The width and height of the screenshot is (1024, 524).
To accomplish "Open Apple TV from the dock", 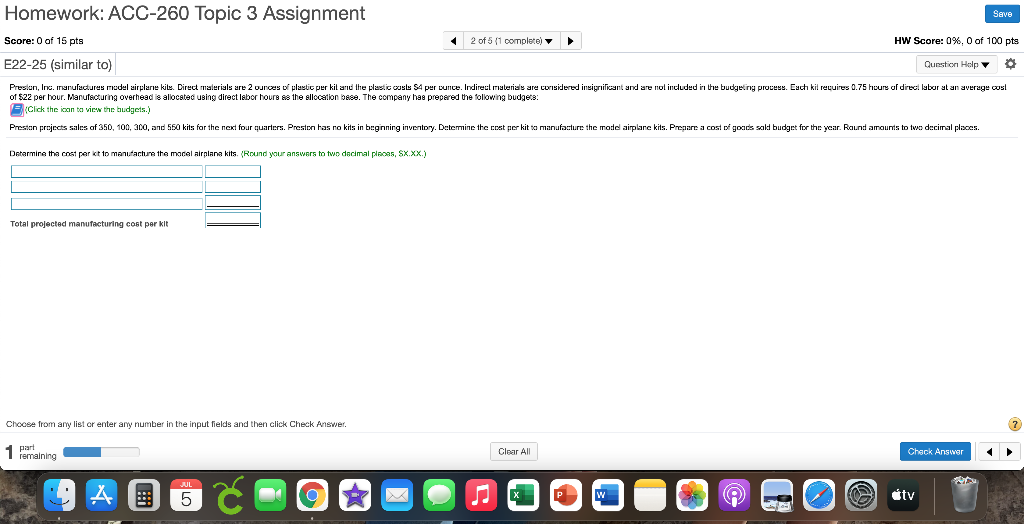I will tap(904, 495).
